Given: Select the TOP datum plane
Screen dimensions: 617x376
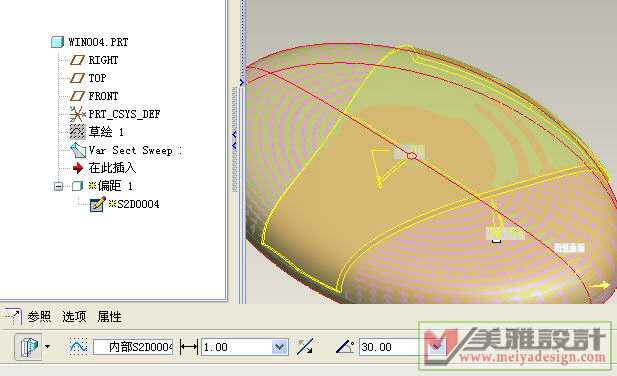Looking at the screenshot, I should [x=97, y=78].
